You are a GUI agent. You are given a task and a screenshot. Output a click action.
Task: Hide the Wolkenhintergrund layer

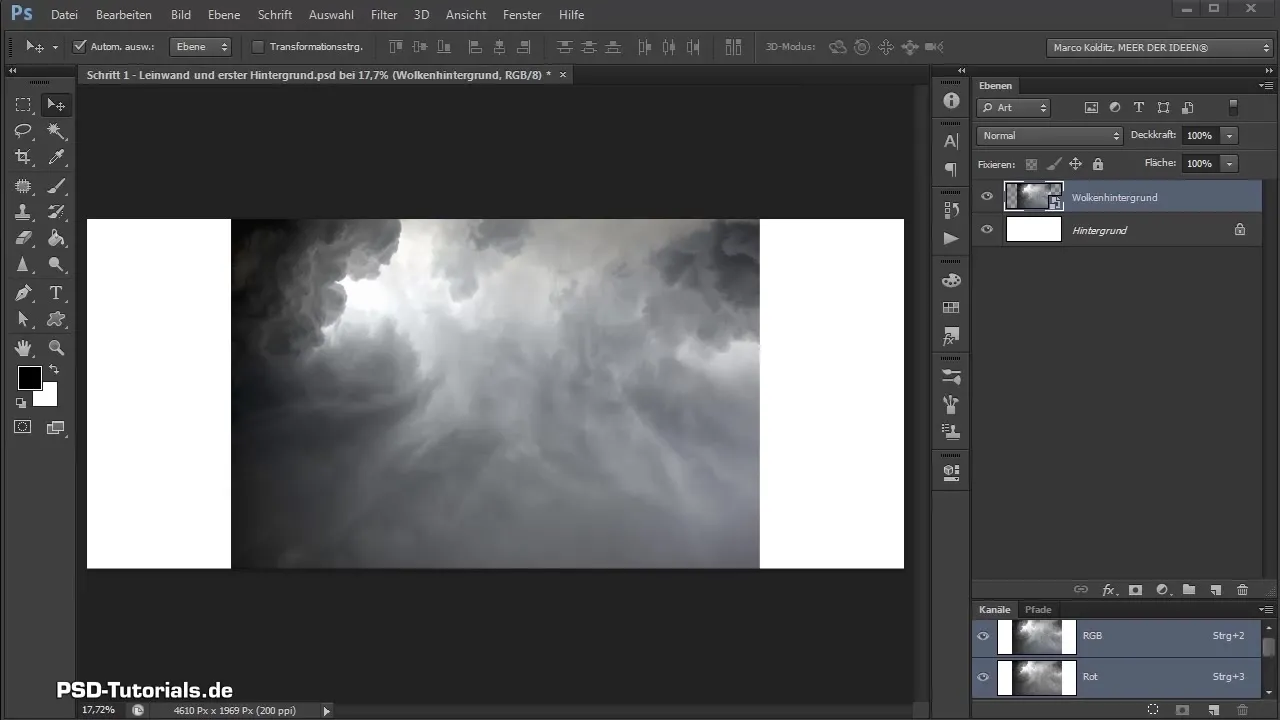point(987,197)
